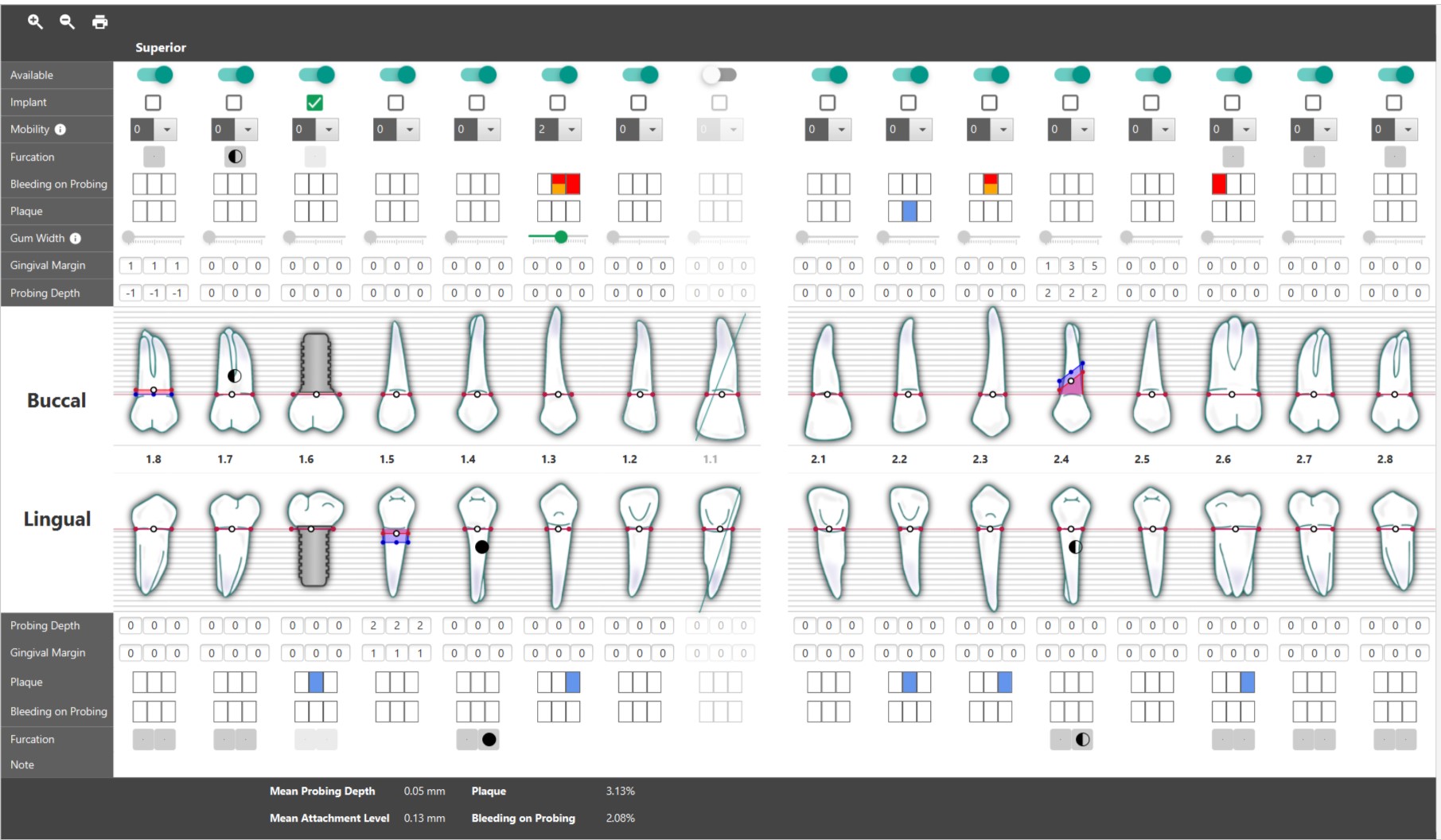Click the Plaque 3.13% value
The width and height of the screenshot is (1441, 840).
[x=620, y=791]
